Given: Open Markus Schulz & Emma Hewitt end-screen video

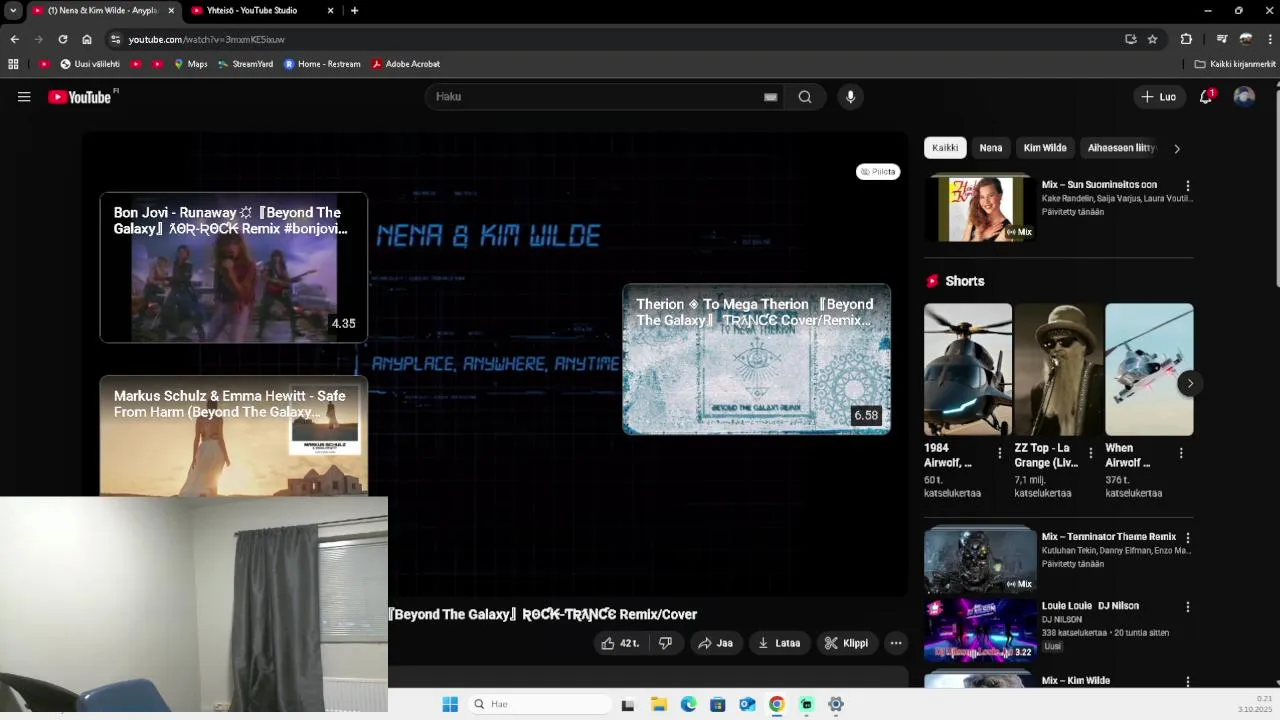Looking at the screenshot, I should (x=234, y=436).
